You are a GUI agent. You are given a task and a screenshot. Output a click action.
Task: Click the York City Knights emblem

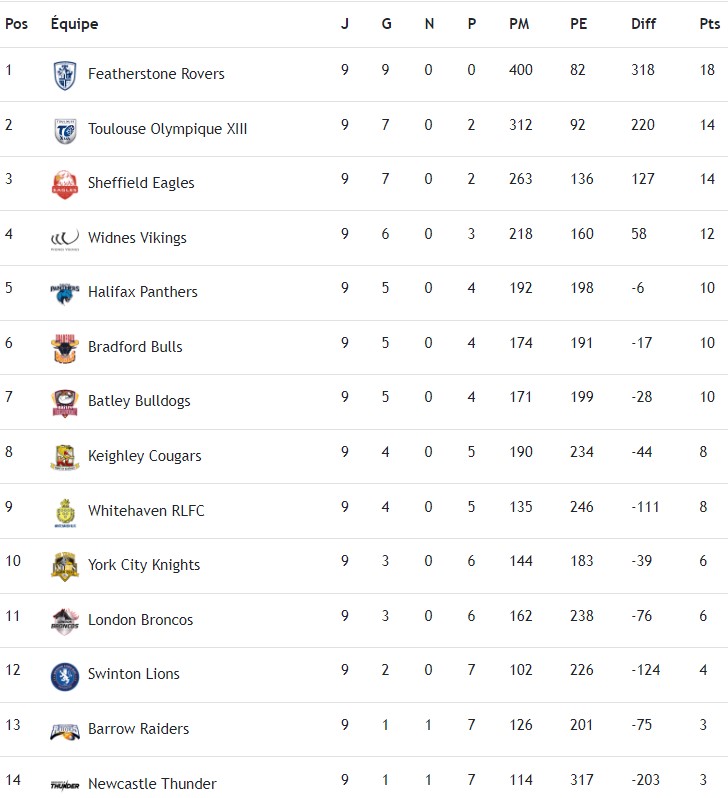point(65,566)
